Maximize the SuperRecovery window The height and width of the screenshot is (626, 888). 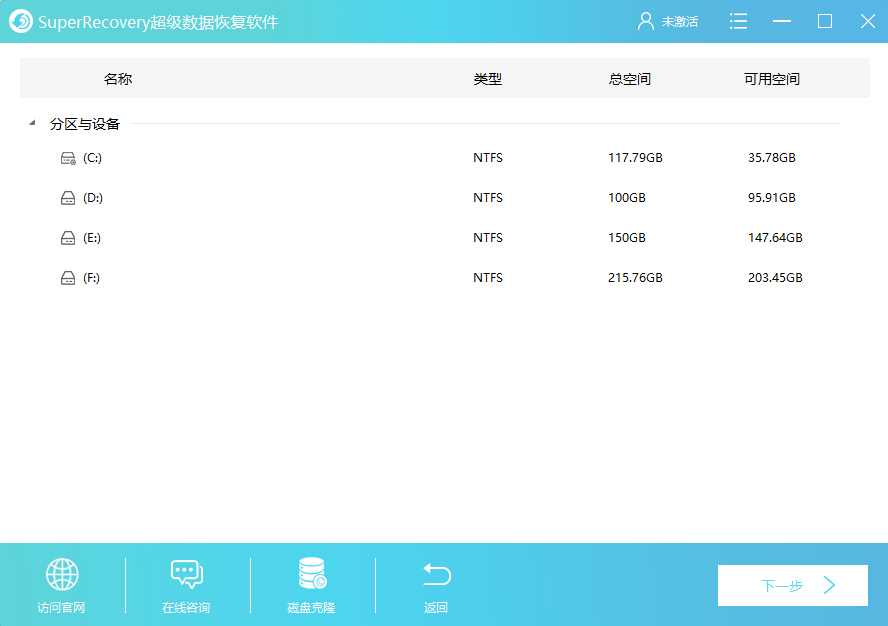pyautogui.click(x=825, y=22)
